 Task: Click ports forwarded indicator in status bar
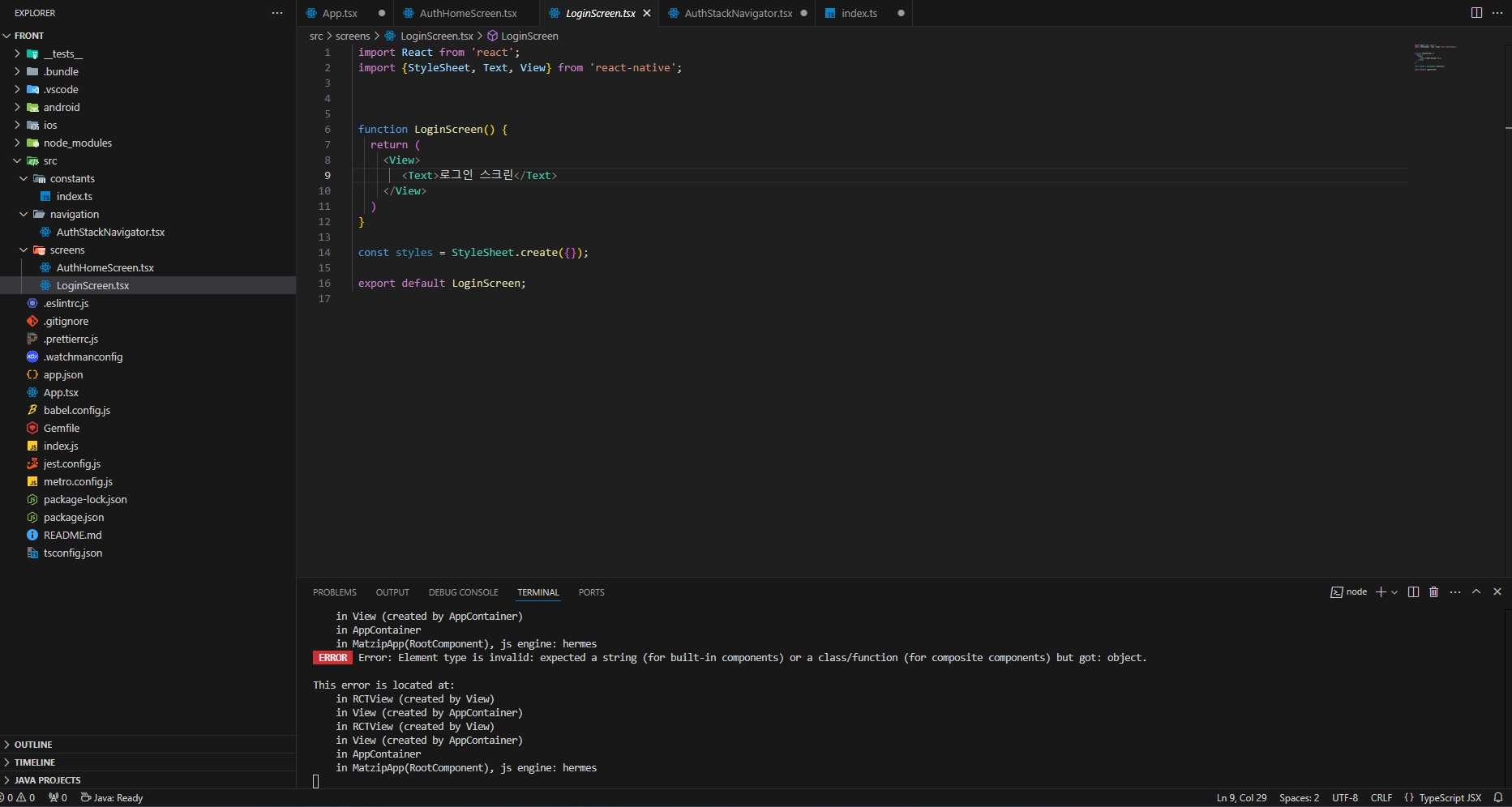(58, 798)
